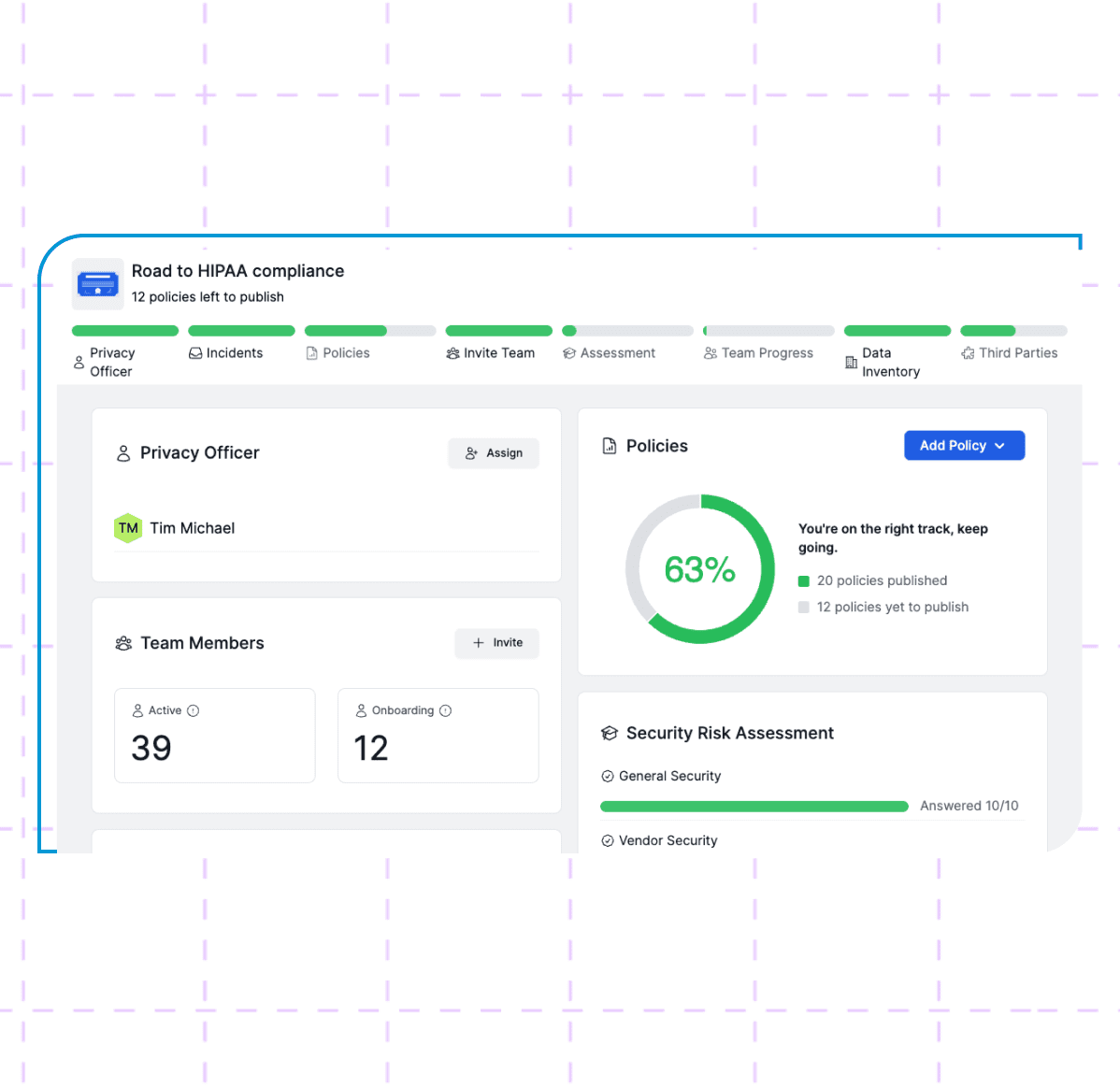
Task: Click the info icon beside Active
Action: pos(194,710)
